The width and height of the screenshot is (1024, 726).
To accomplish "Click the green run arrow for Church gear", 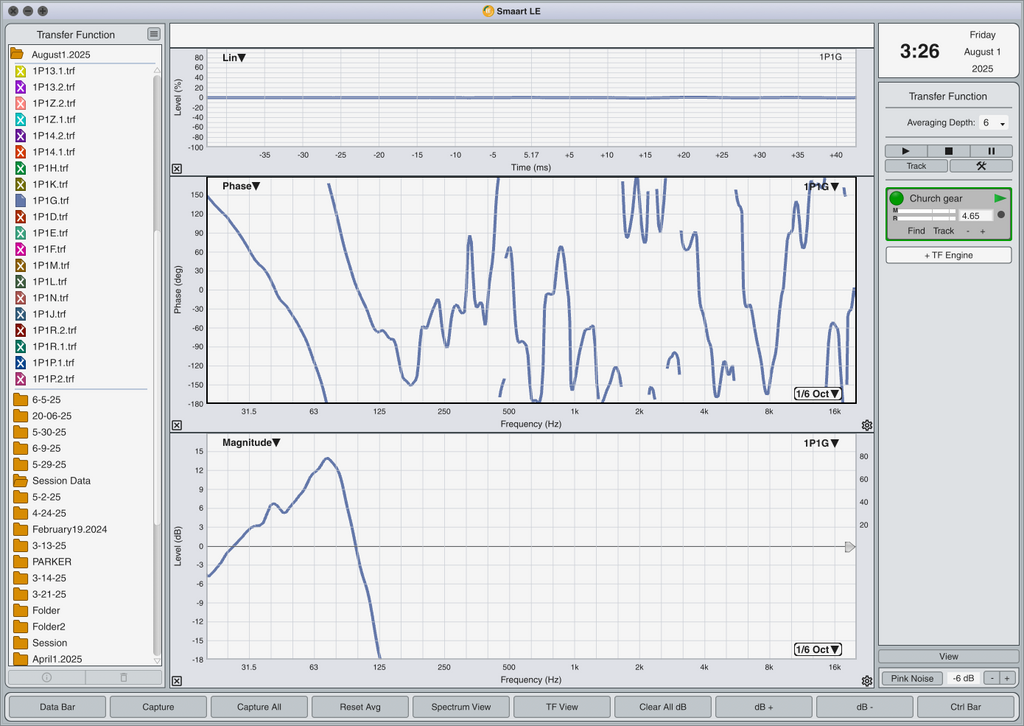I will (1000, 198).
